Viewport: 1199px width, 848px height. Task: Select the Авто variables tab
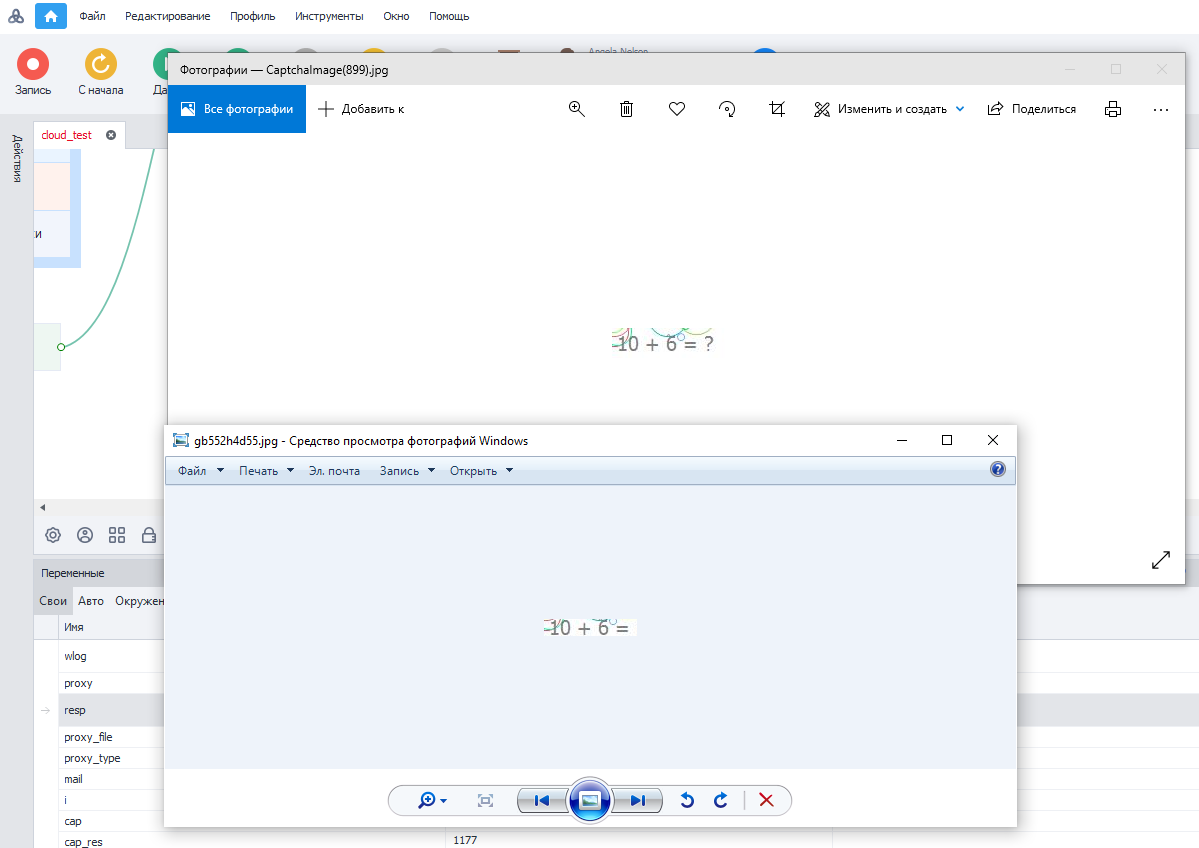point(91,601)
